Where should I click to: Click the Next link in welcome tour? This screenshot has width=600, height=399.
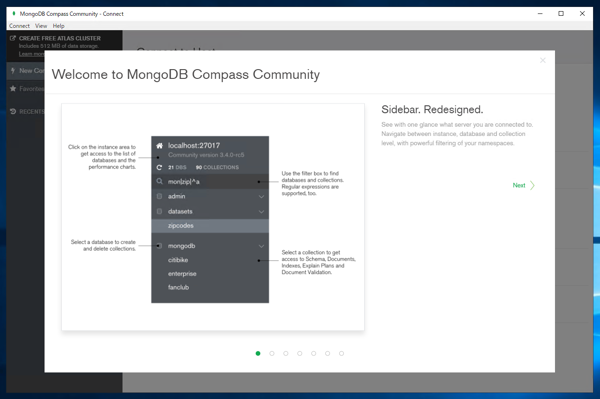(x=519, y=185)
